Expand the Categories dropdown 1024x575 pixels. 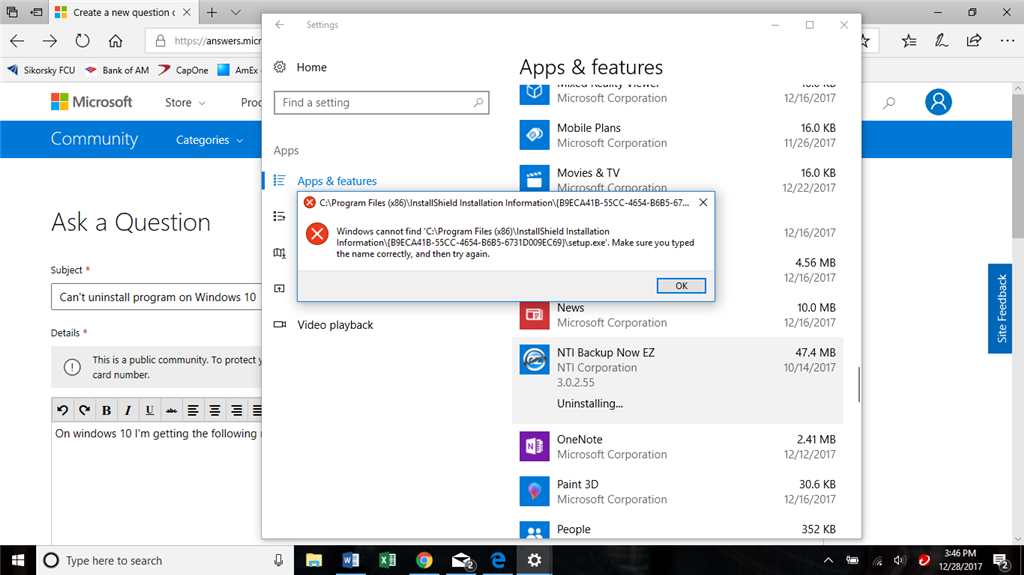click(209, 140)
